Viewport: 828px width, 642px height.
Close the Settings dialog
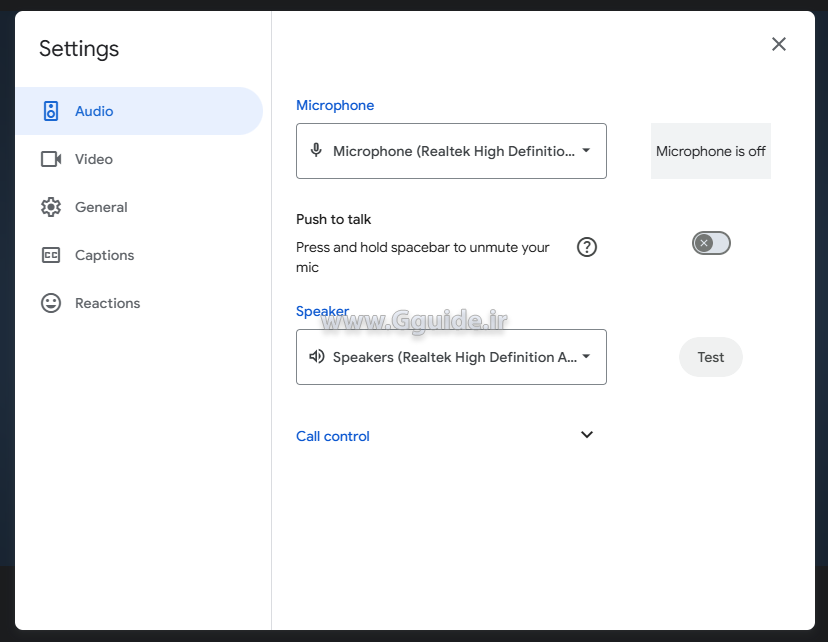click(x=778, y=44)
